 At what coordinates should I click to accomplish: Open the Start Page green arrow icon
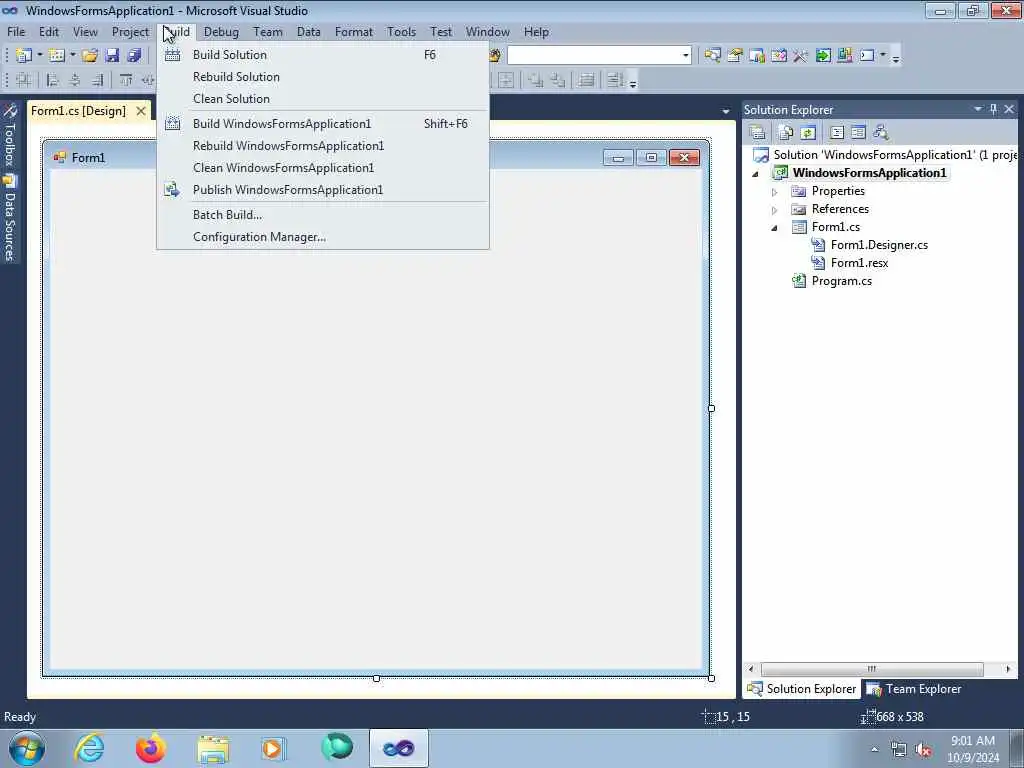click(x=823, y=56)
